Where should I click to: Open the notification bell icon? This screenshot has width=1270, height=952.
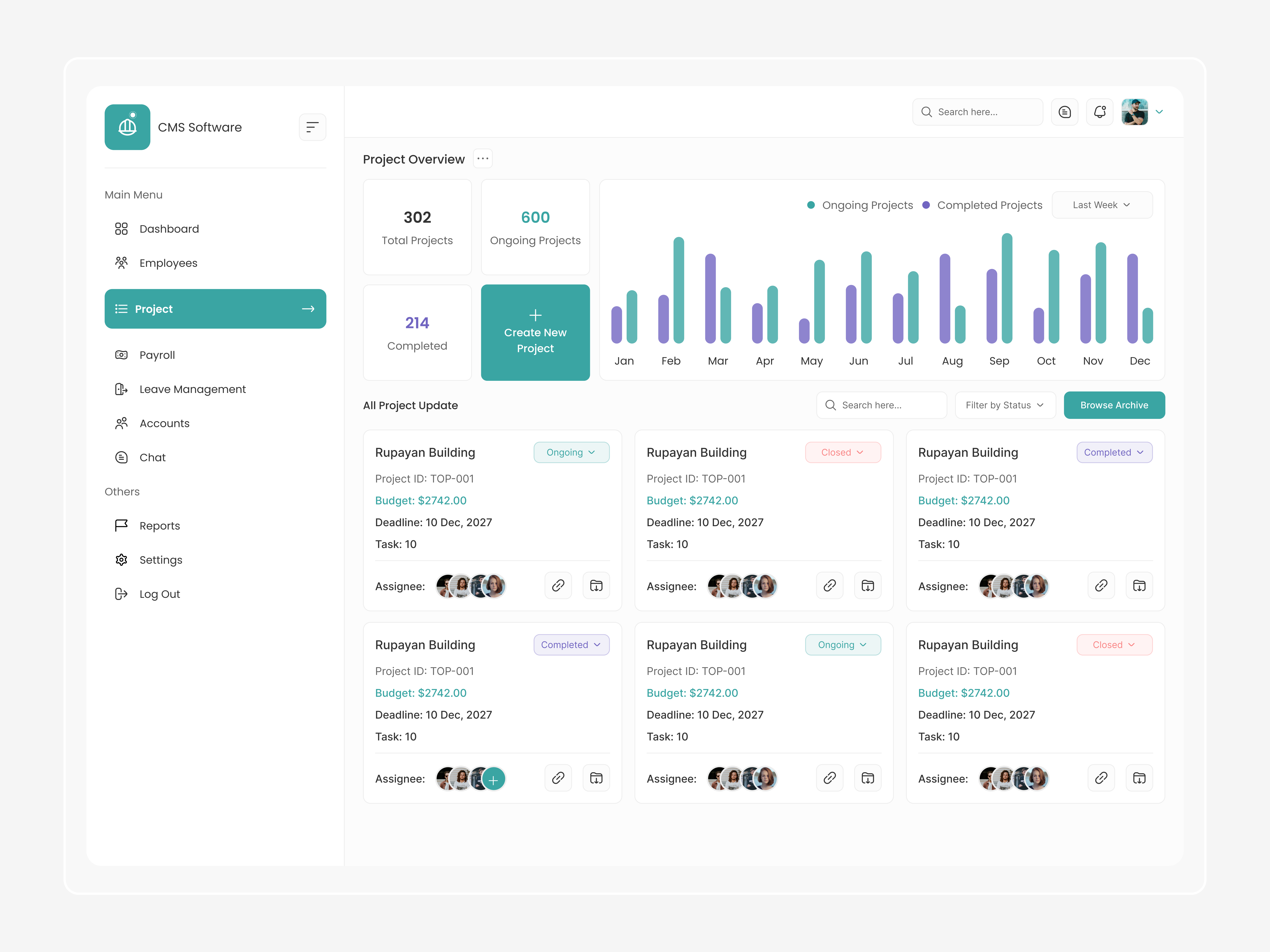pyautogui.click(x=1100, y=112)
